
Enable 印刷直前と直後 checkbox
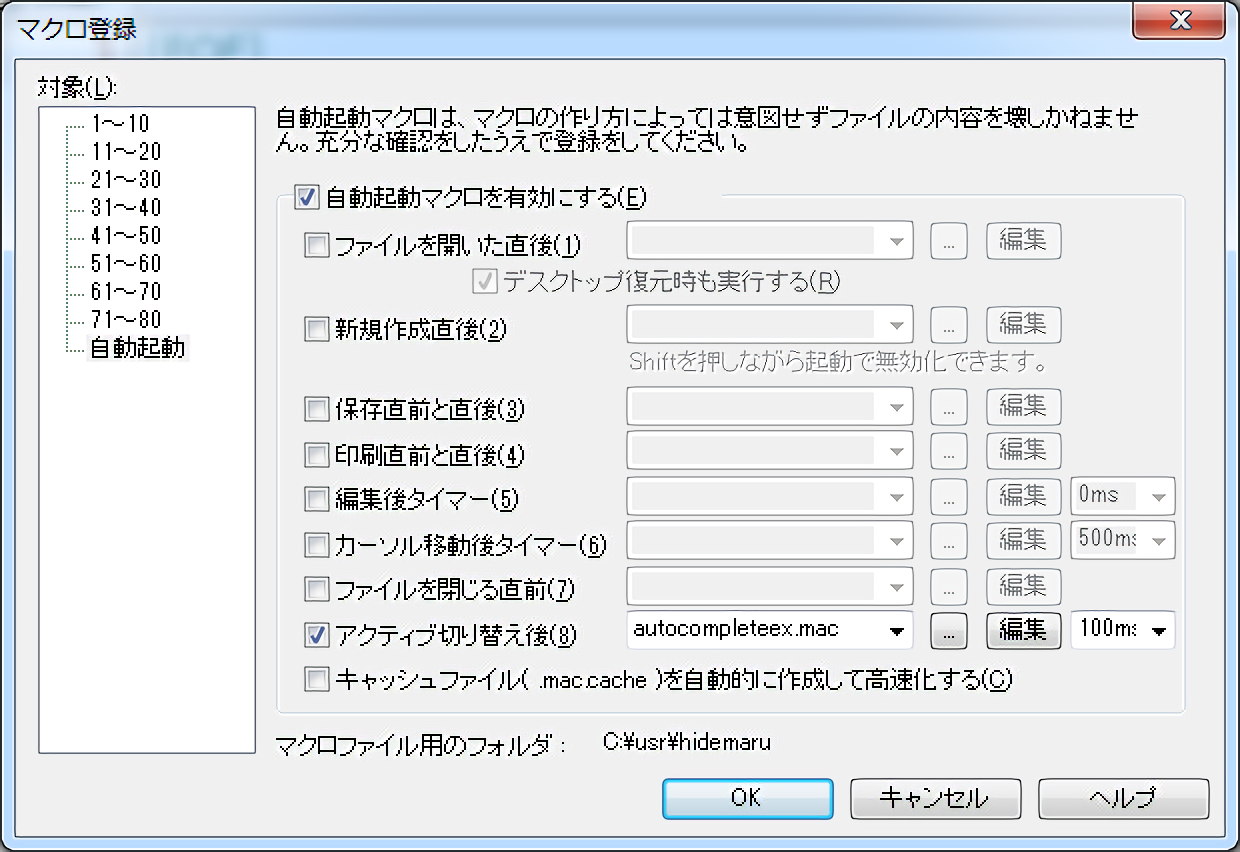[316, 455]
